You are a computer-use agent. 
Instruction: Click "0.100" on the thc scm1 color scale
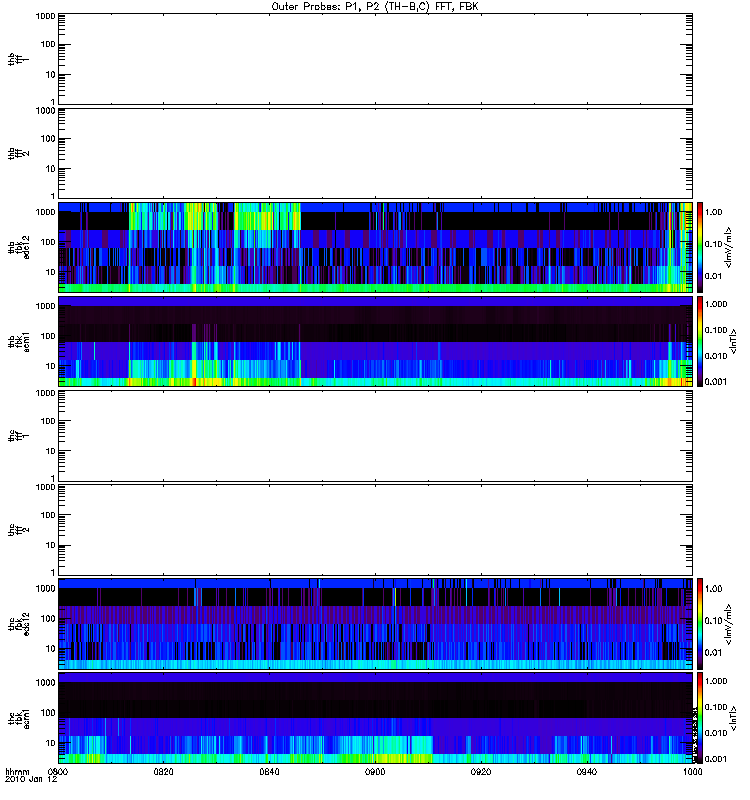coord(715,707)
